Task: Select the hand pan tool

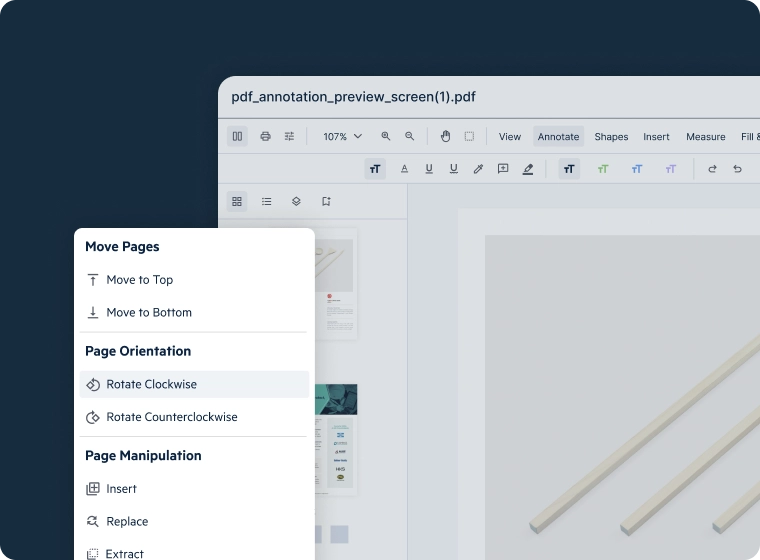Action: point(445,136)
